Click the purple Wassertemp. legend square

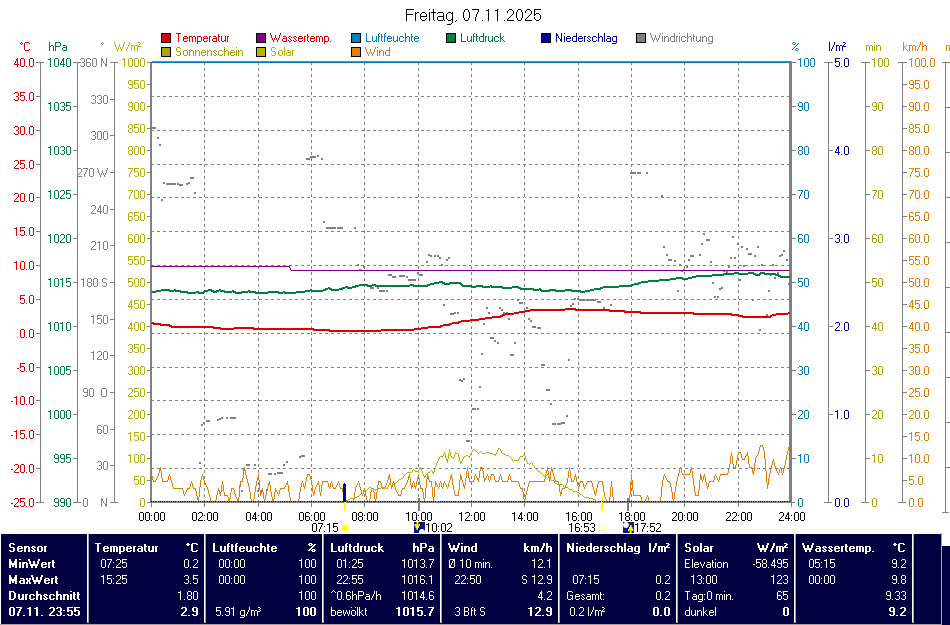[x=261, y=39]
